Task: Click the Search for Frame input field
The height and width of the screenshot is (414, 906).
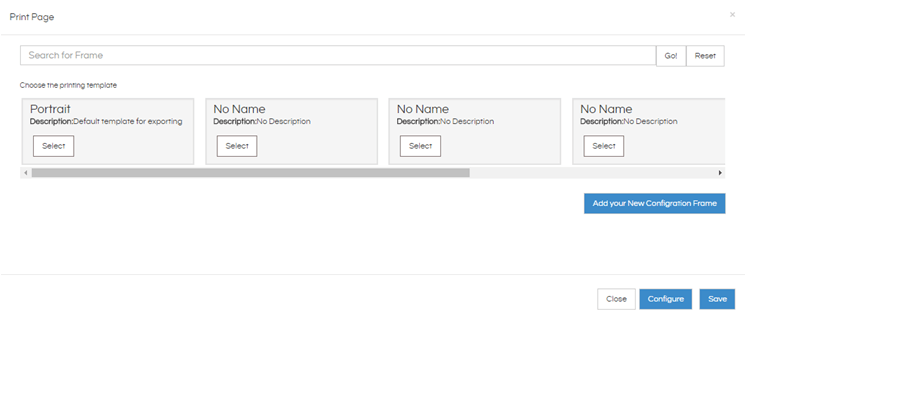Action: click(x=338, y=55)
